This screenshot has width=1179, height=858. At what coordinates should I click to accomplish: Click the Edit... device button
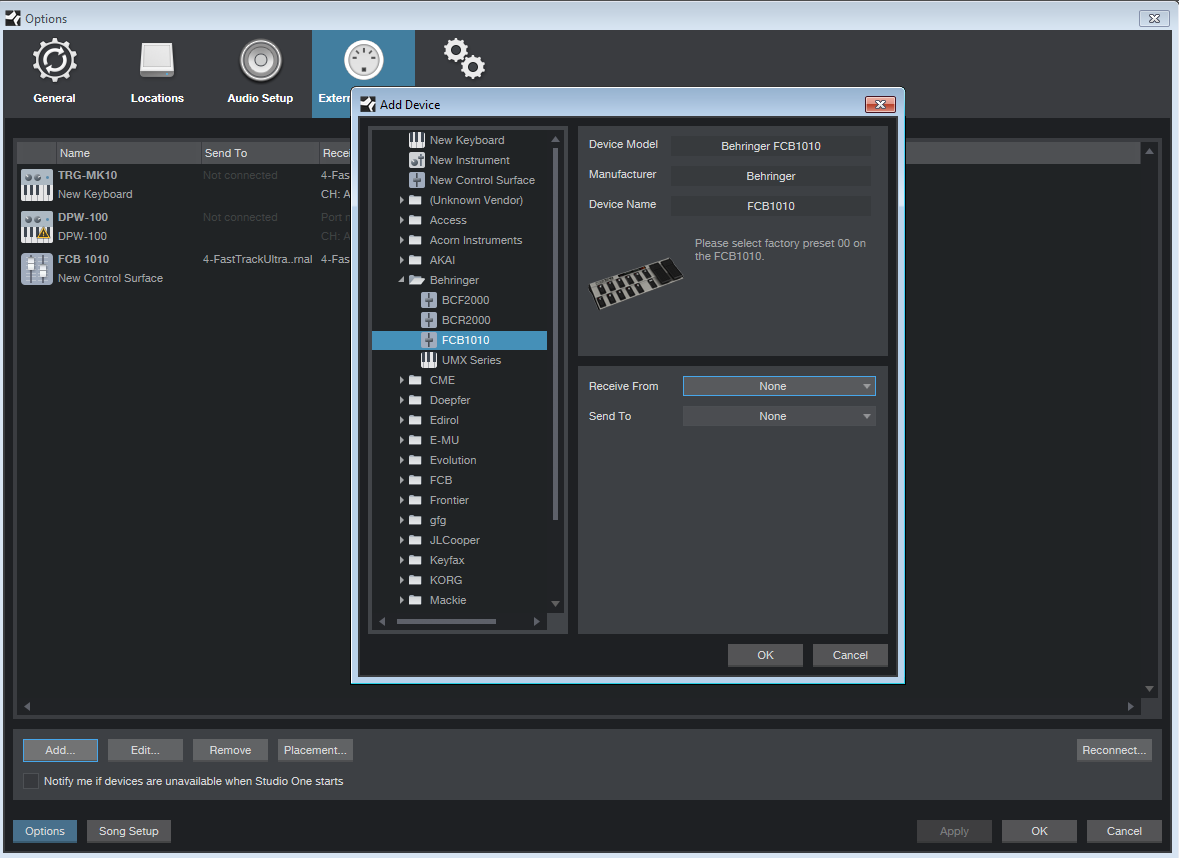pyautogui.click(x=145, y=750)
